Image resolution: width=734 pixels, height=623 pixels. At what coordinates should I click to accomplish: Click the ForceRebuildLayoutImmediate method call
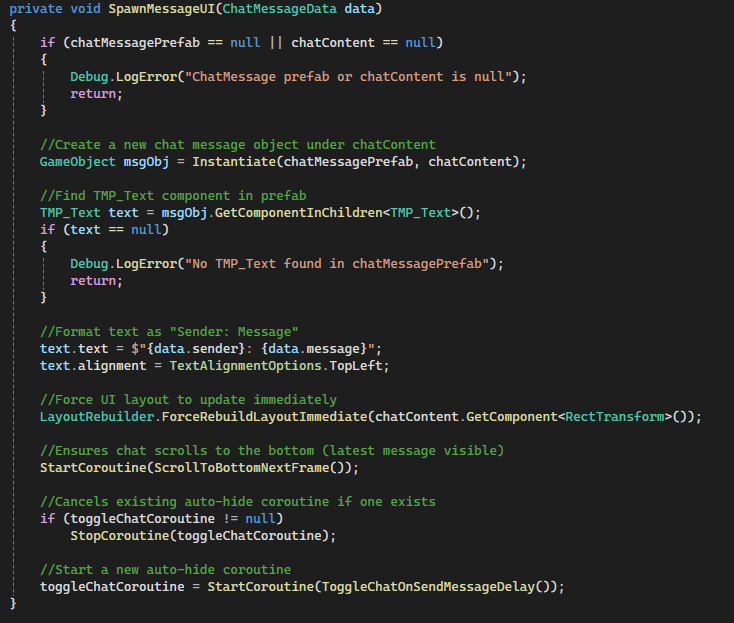point(258,416)
